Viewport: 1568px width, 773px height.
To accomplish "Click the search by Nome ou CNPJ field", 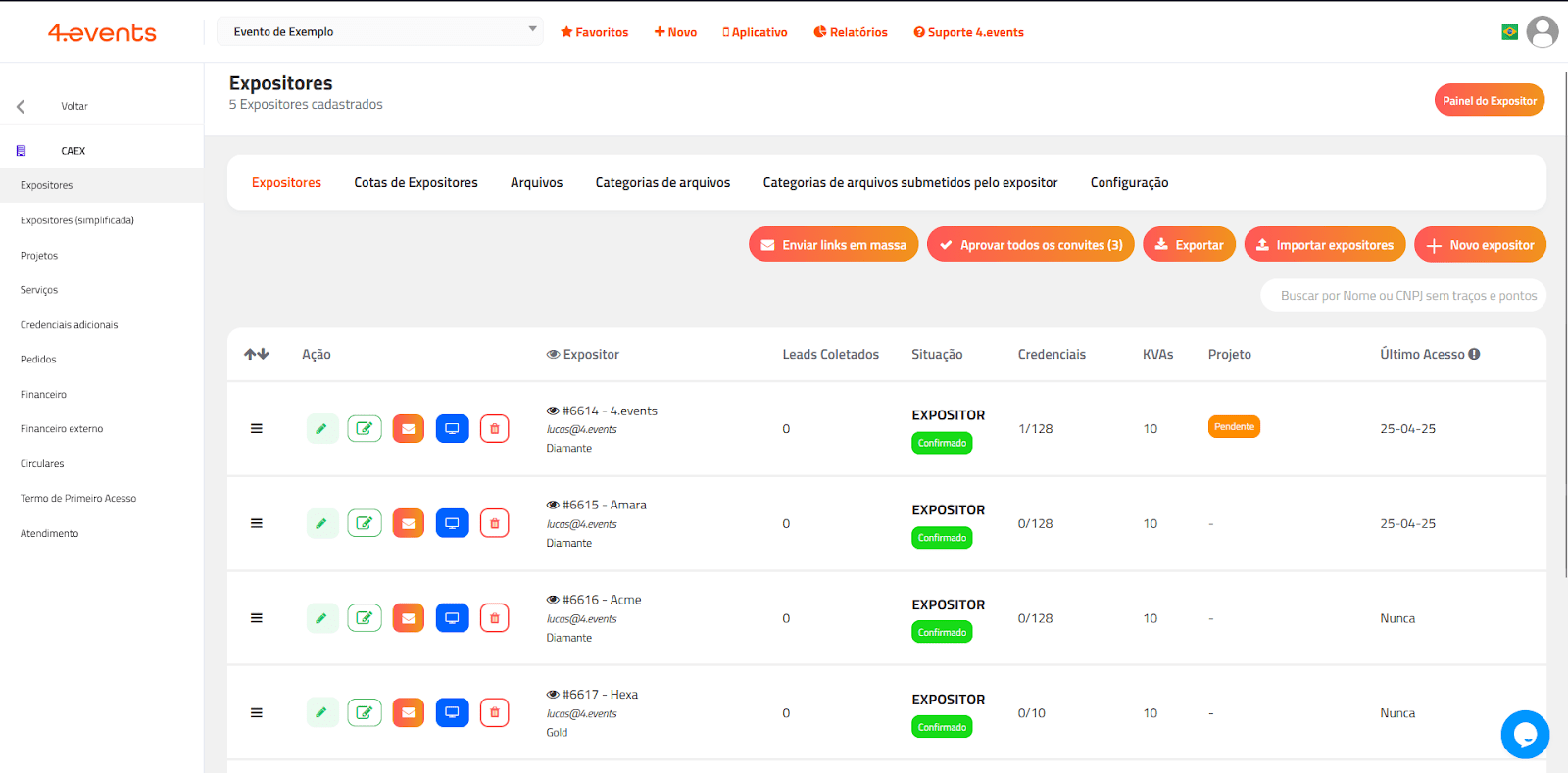I will [1402, 296].
